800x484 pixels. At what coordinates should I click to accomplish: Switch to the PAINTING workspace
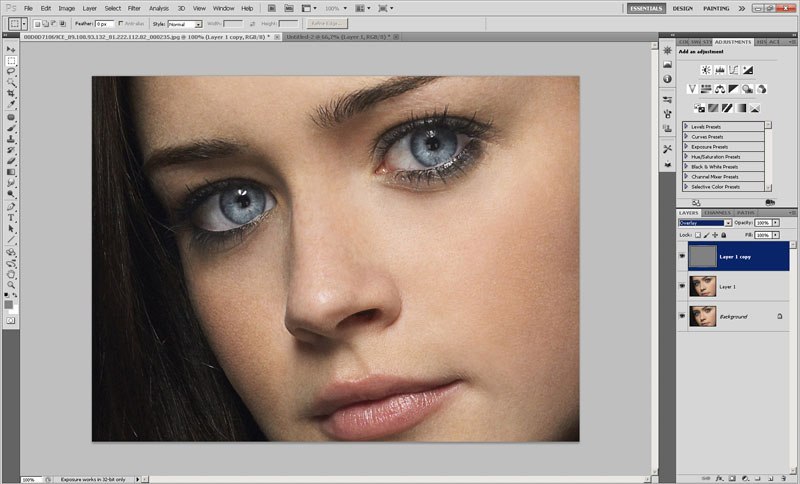tap(716, 8)
